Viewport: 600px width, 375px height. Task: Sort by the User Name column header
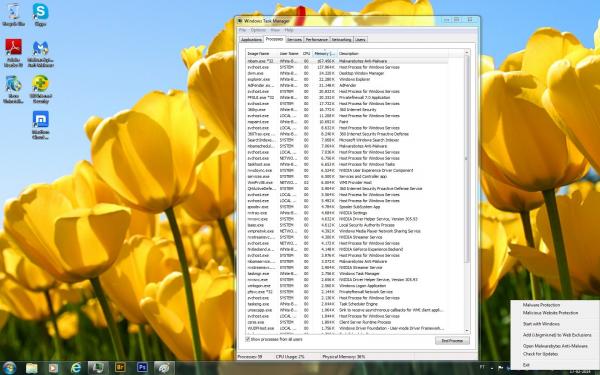coord(290,54)
